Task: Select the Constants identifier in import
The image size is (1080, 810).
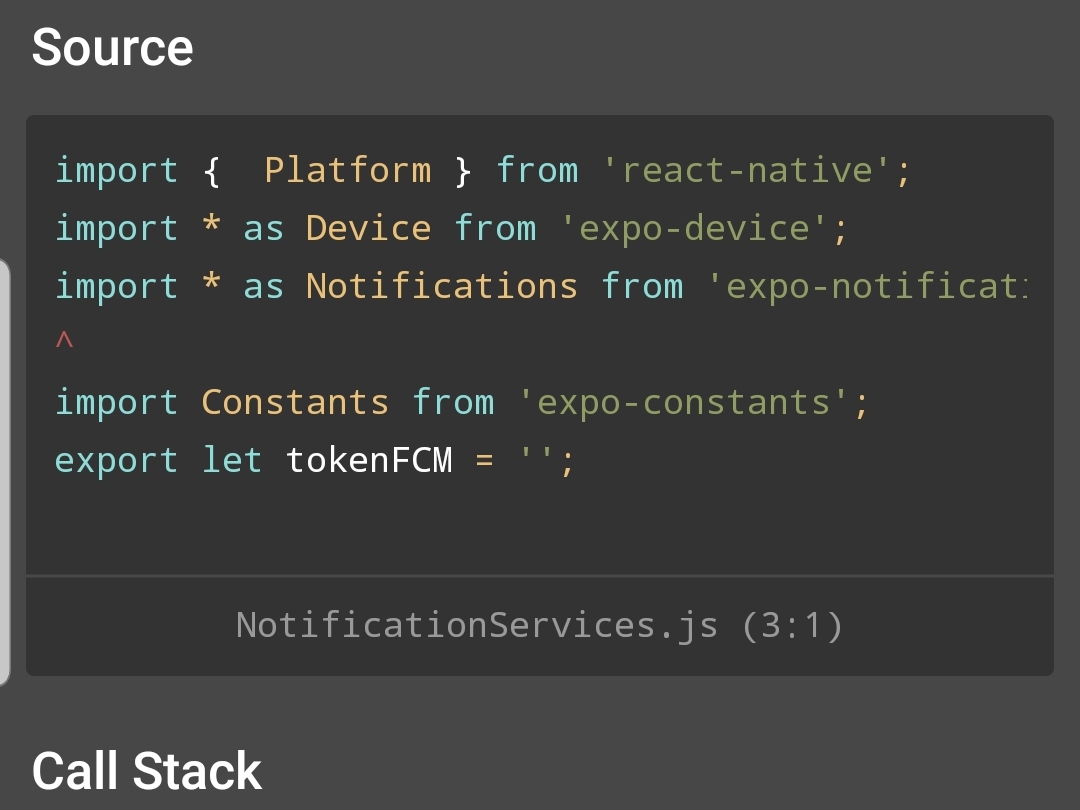Action: coord(294,402)
